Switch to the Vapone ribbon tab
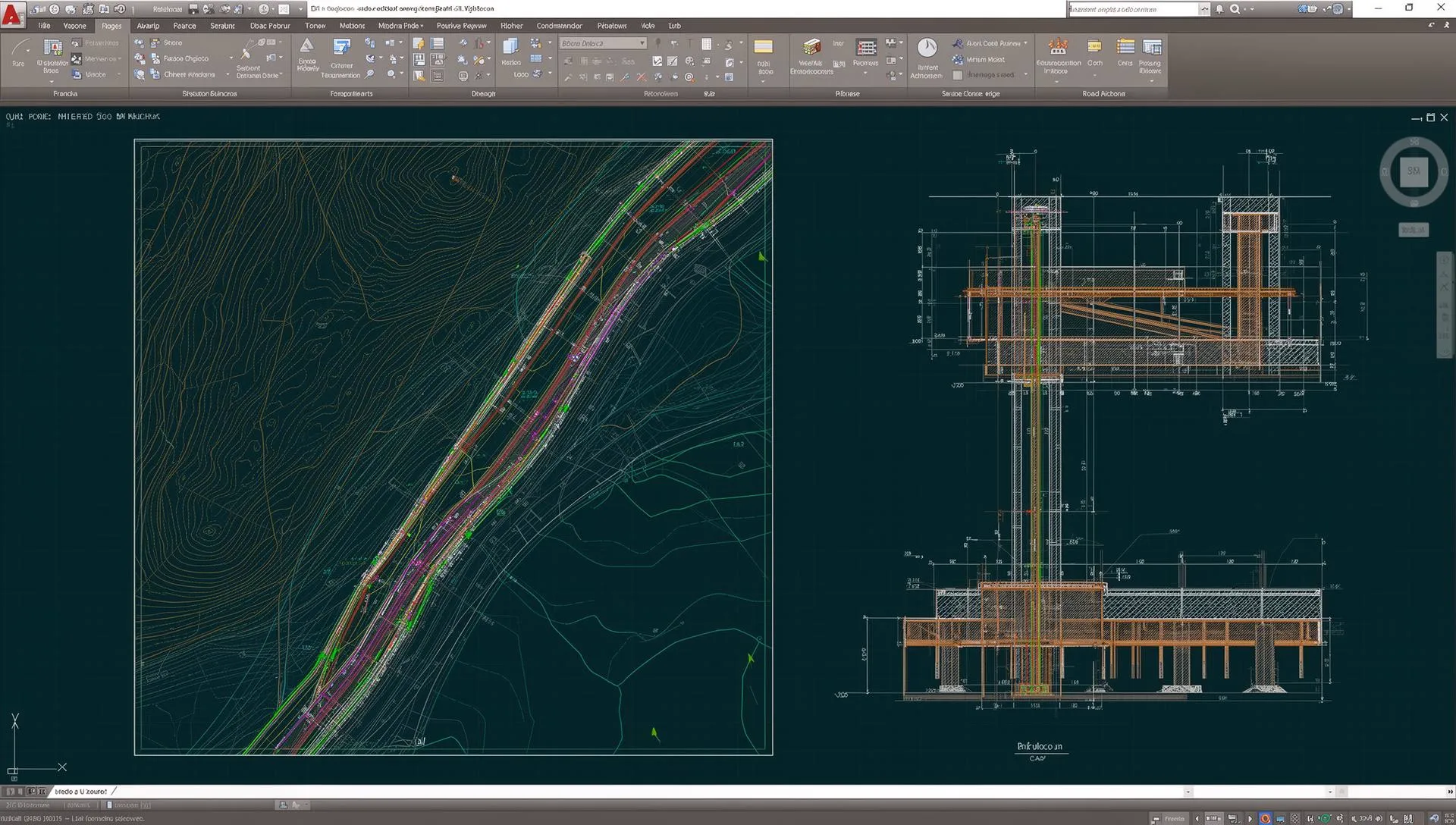Screen dimensions: 1456x825 74,26
